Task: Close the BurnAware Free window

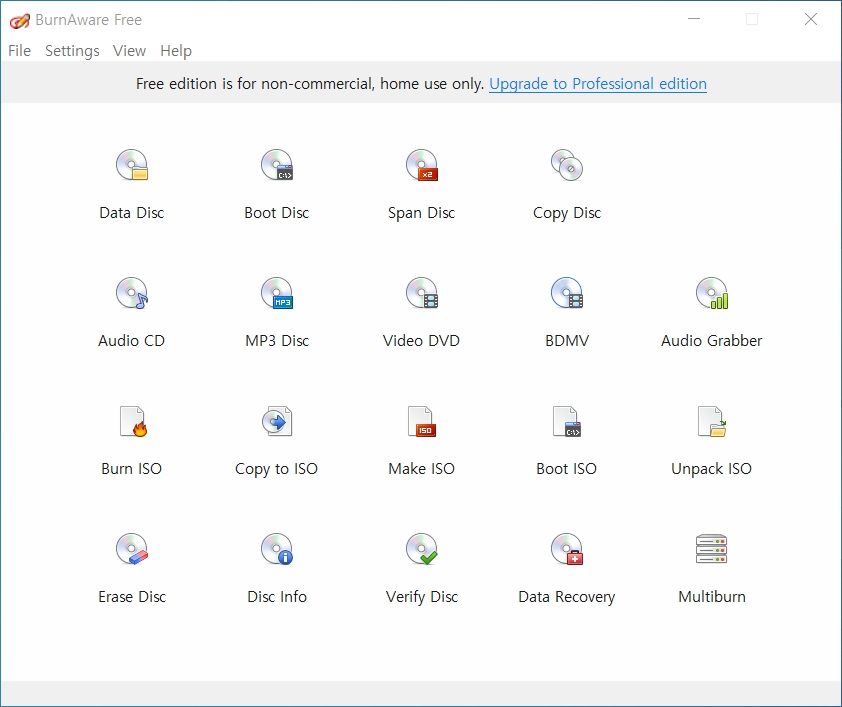Action: [x=811, y=19]
